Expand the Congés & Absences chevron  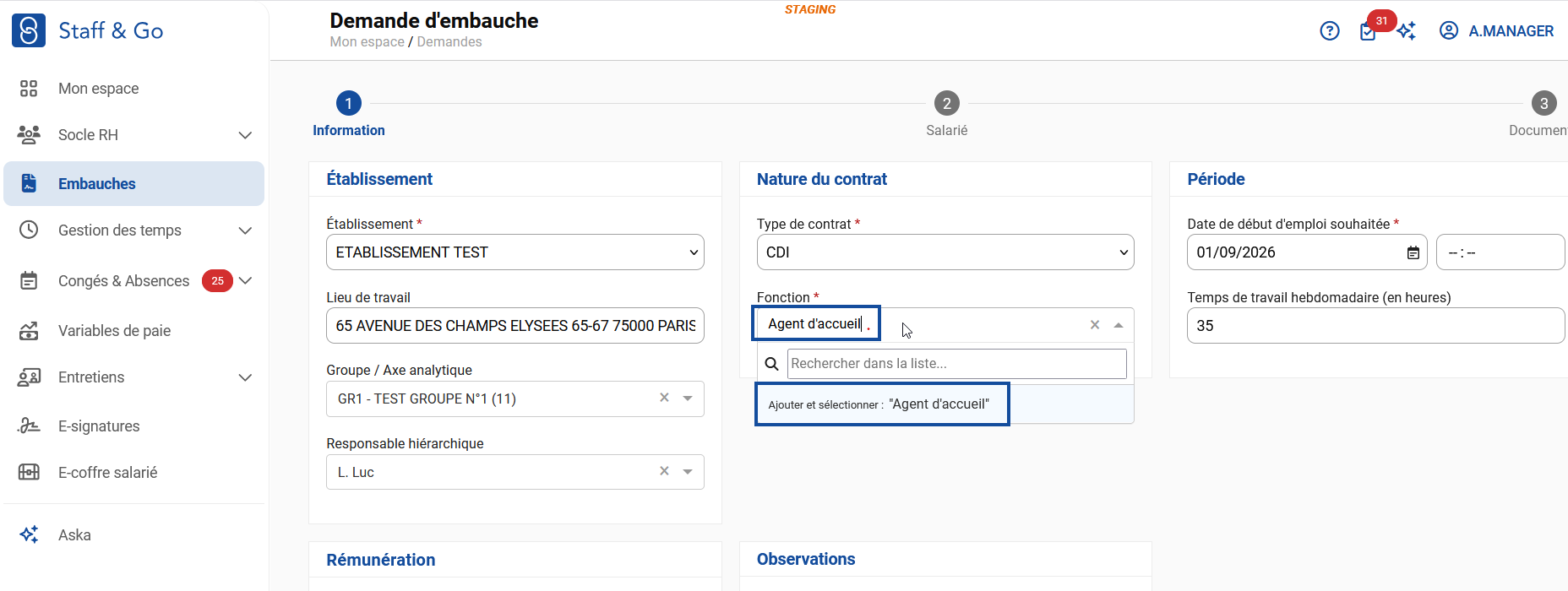[x=245, y=280]
